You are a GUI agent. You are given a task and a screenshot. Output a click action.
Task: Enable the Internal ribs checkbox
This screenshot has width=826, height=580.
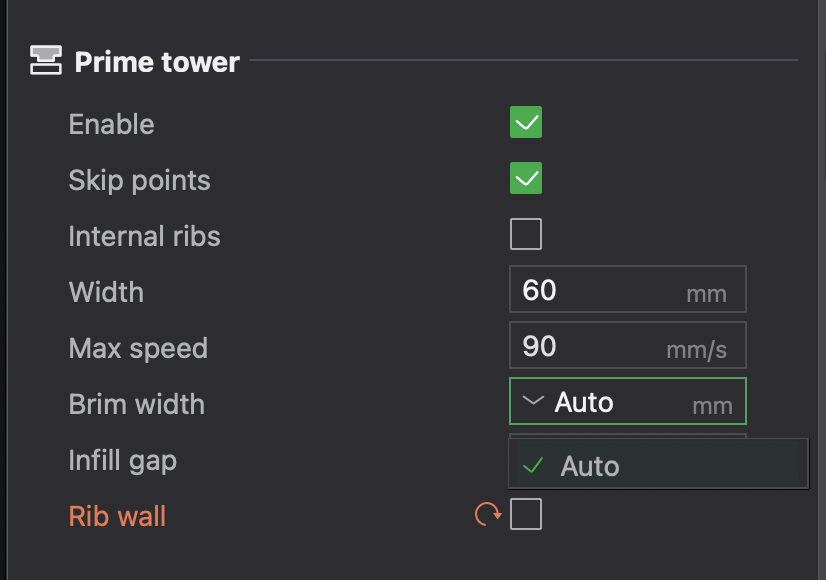(x=526, y=234)
